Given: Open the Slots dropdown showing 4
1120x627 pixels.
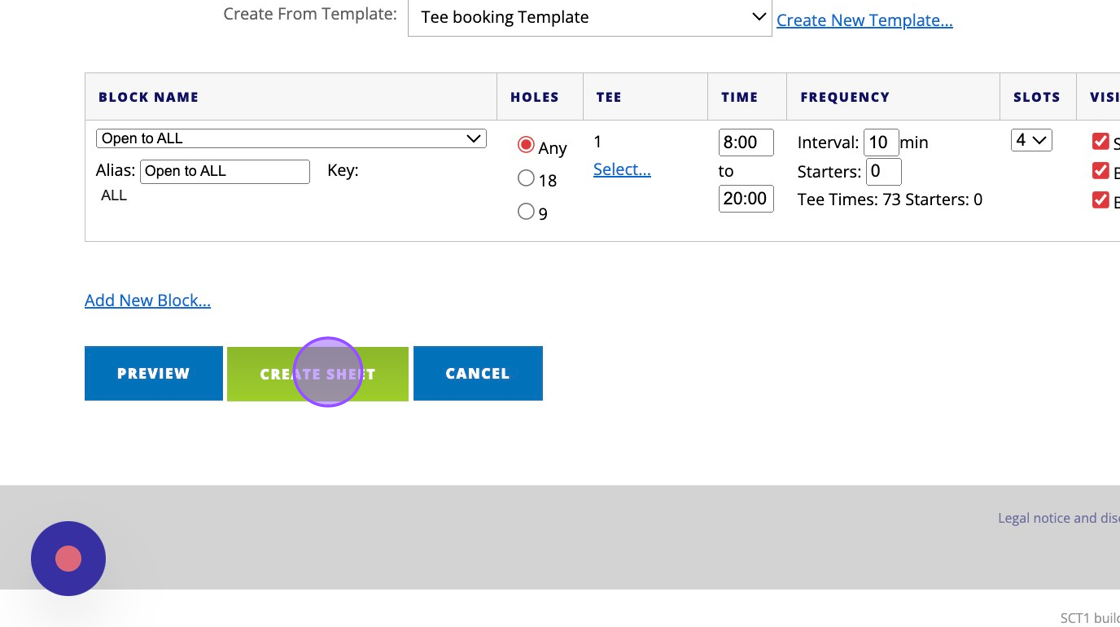Looking at the screenshot, I should click(1031, 140).
